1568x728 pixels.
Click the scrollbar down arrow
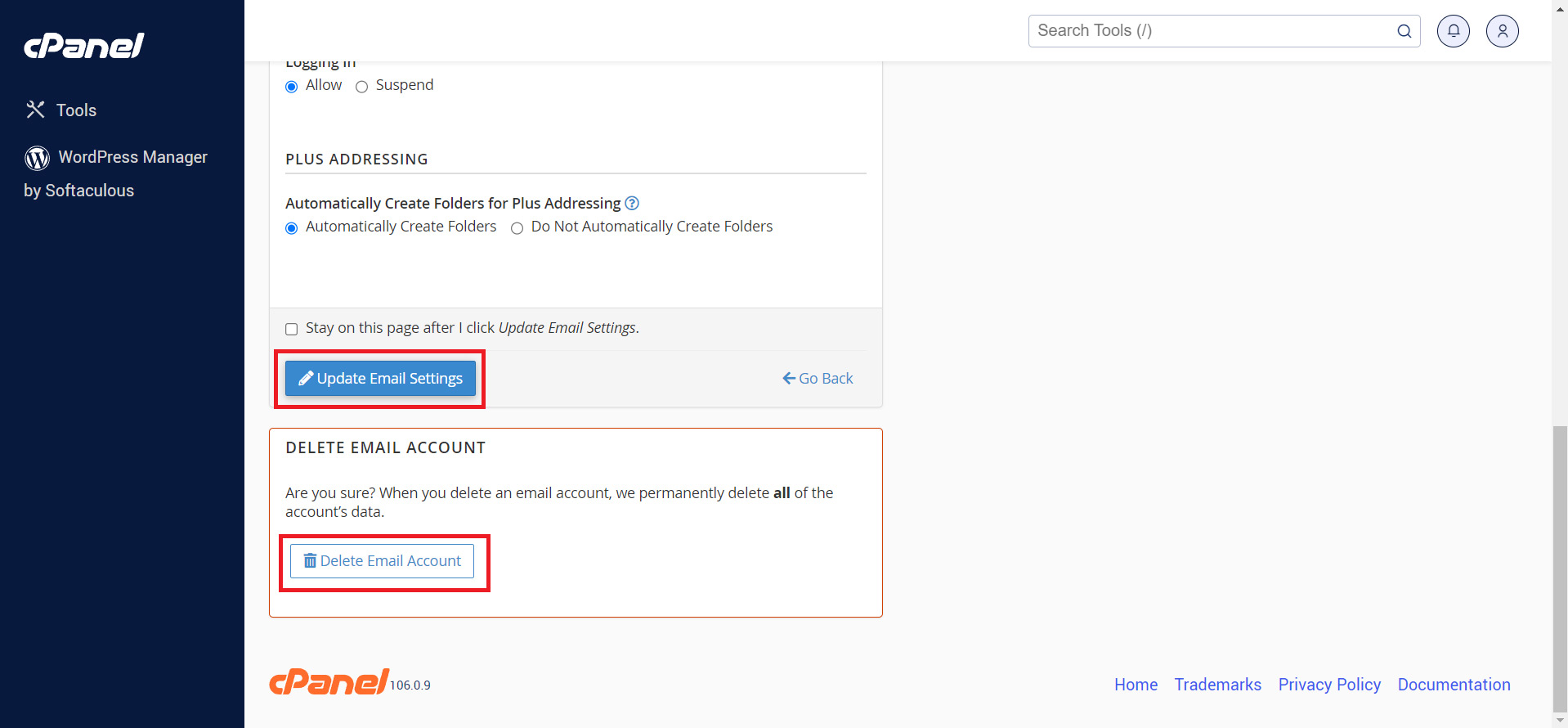1560,721
